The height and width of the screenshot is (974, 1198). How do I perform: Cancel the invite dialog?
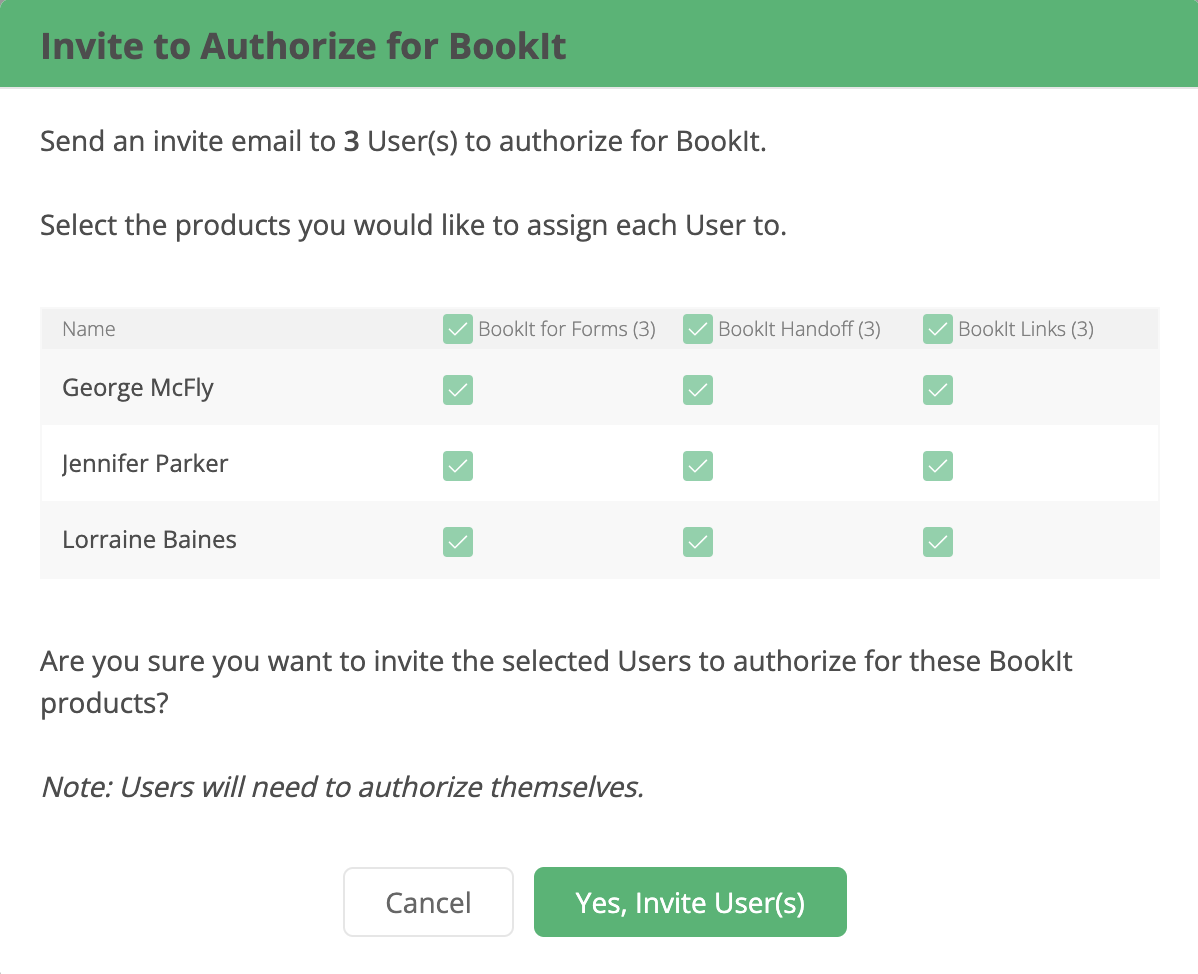[x=428, y=902]
